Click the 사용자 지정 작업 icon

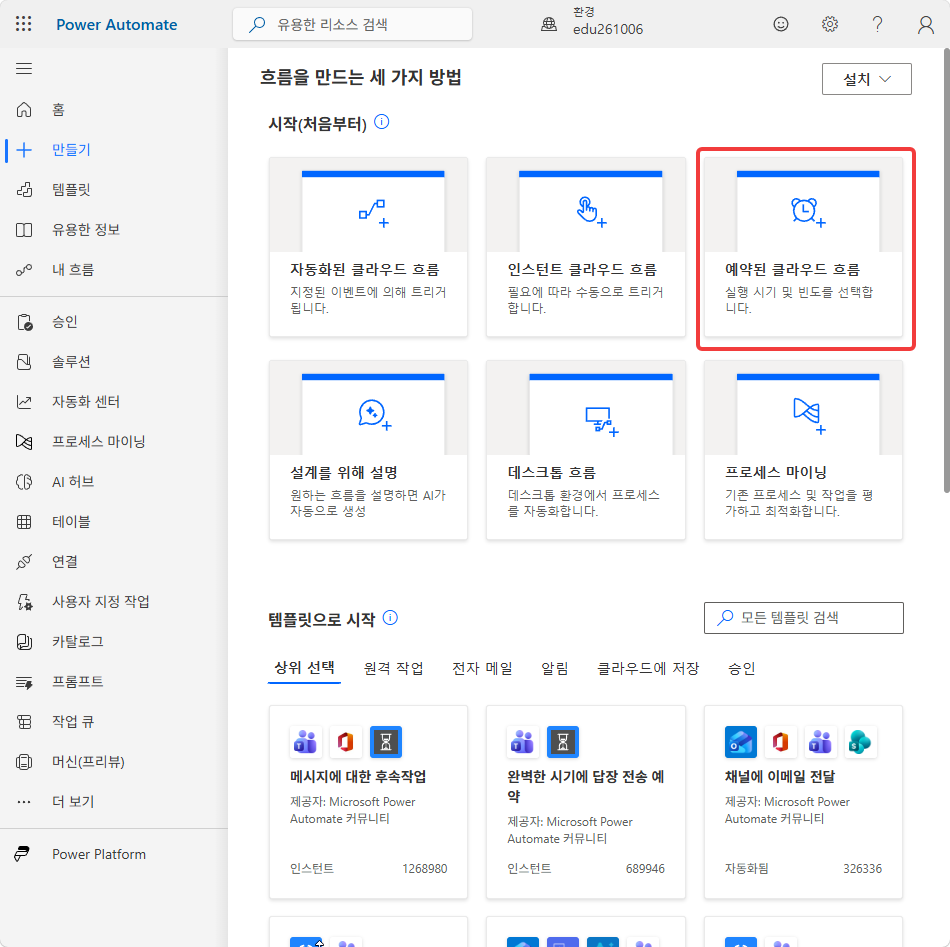point(24,602)
